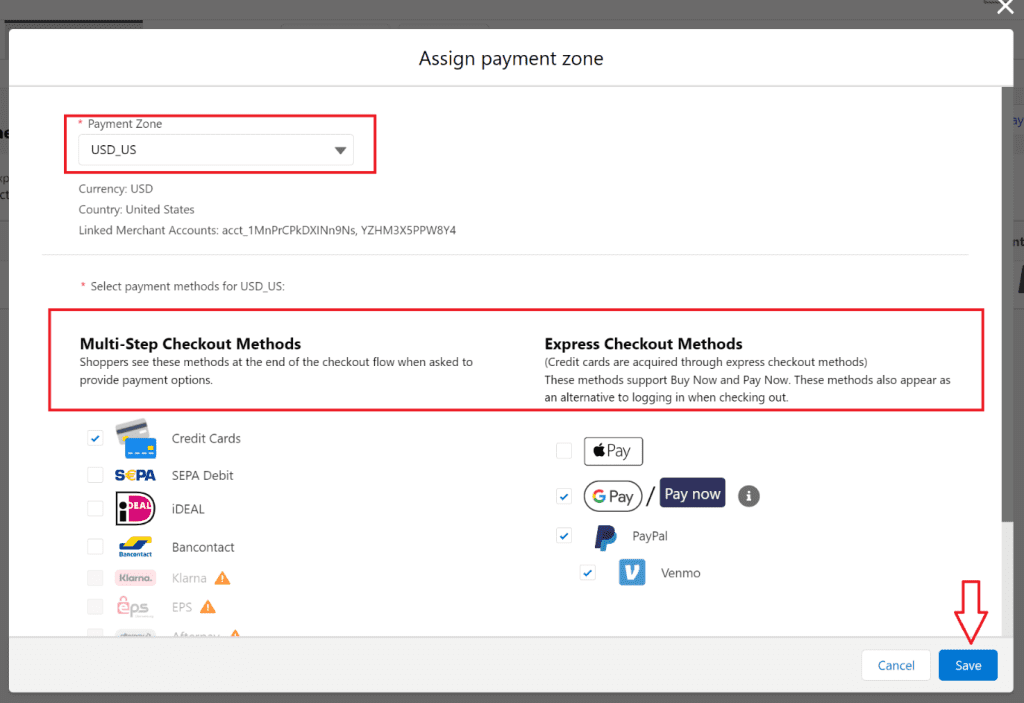Click the Save button

967,665
